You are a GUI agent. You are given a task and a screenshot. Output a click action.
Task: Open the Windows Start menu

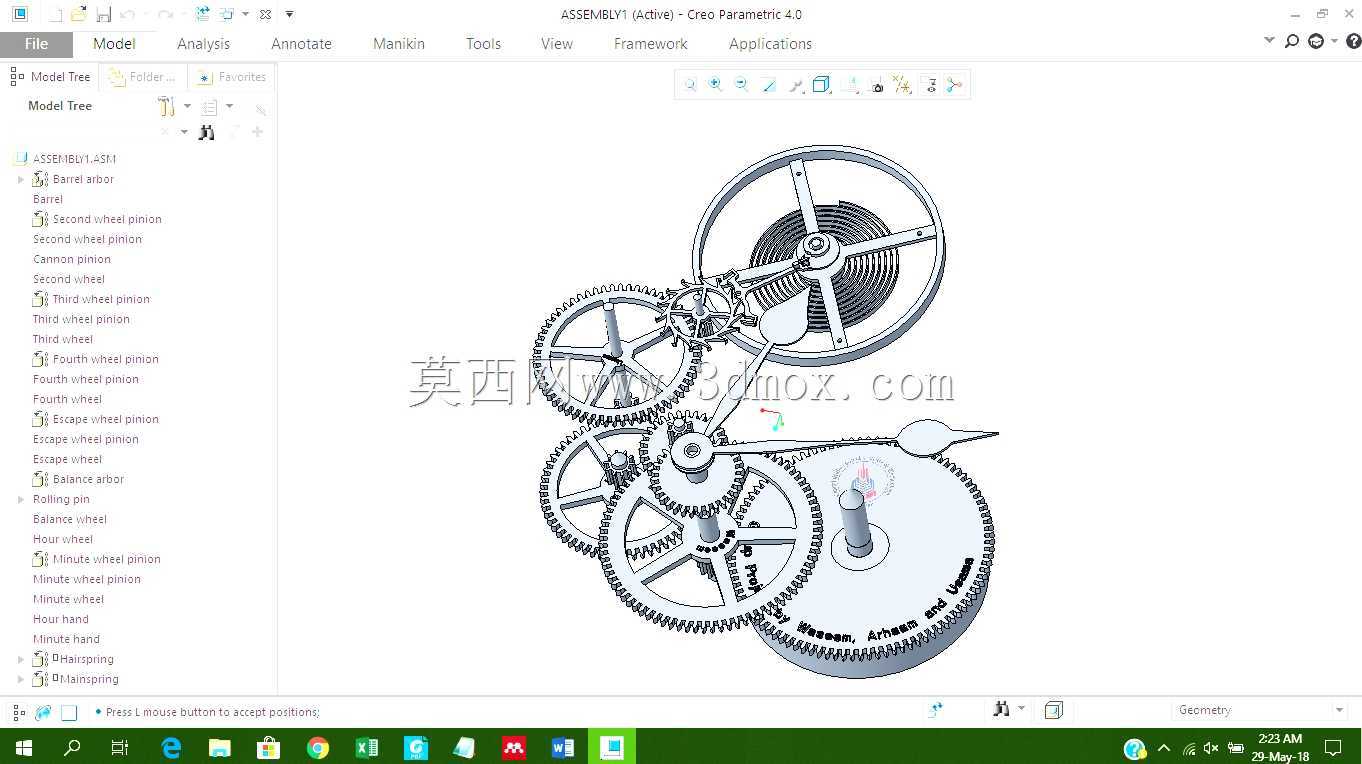point(24,747)
